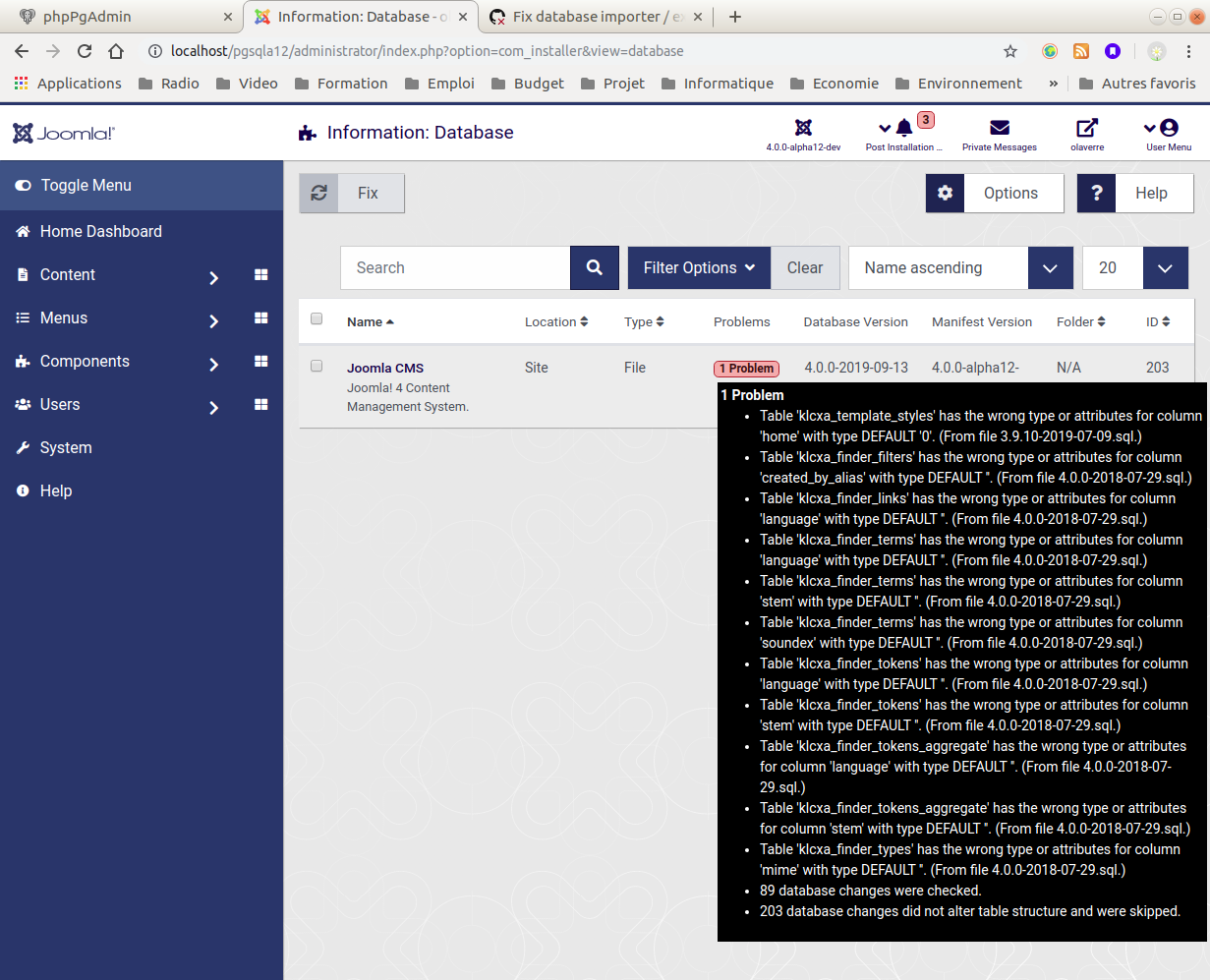This screenshot has height=980, width=1210.
Task: Open Private Messages envelope icon
Action: (1000, 128)
